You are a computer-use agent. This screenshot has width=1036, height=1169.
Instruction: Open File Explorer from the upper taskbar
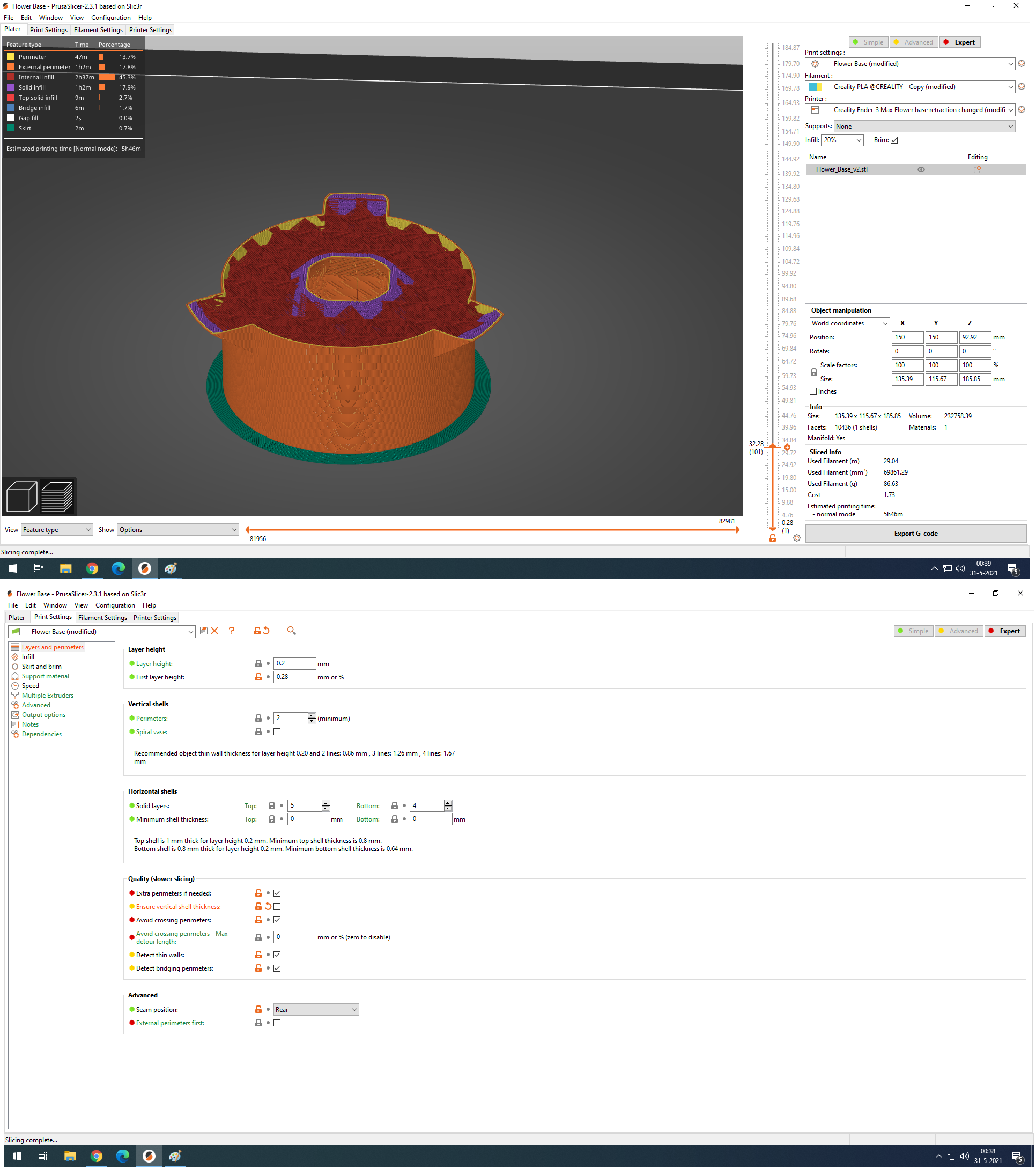[x=66, y=568]
